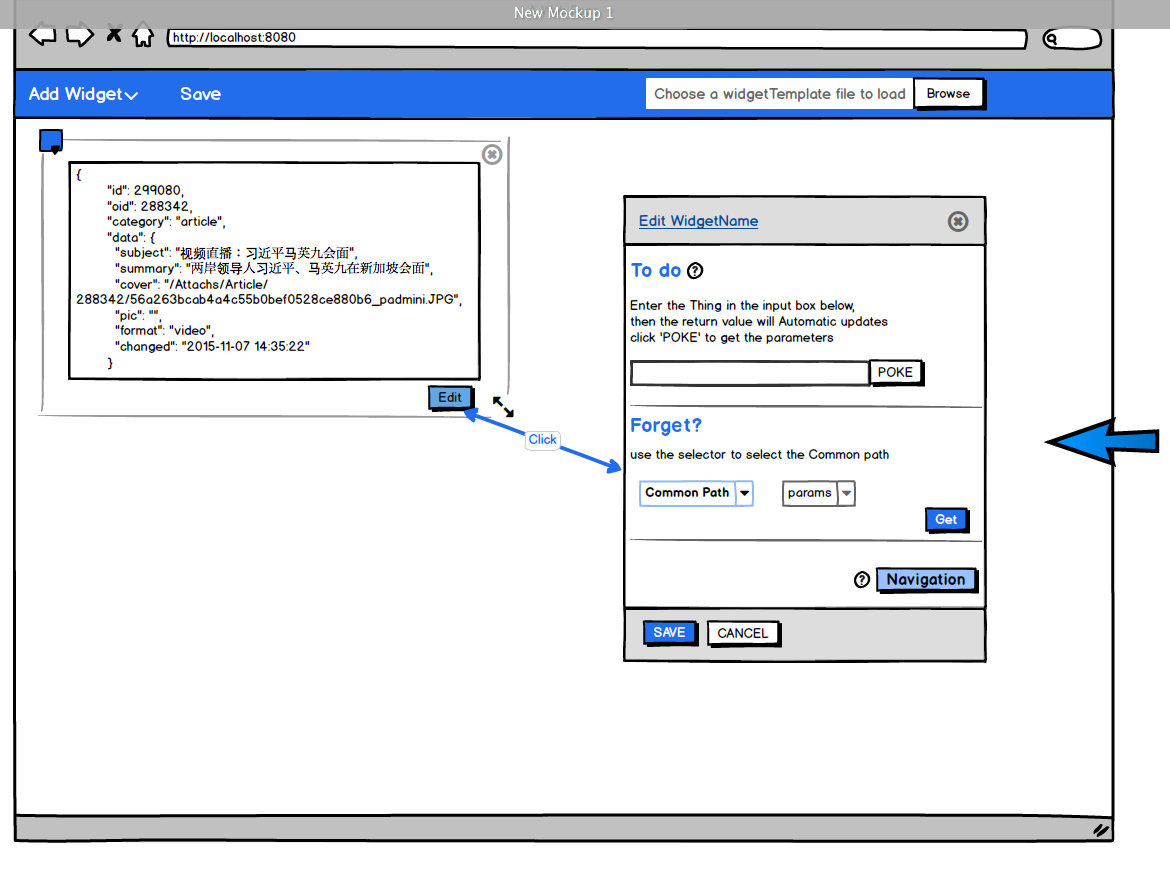Click the Browse button for template file
The height and width of the screenshot is (869, 1170).
coord(947,94)
